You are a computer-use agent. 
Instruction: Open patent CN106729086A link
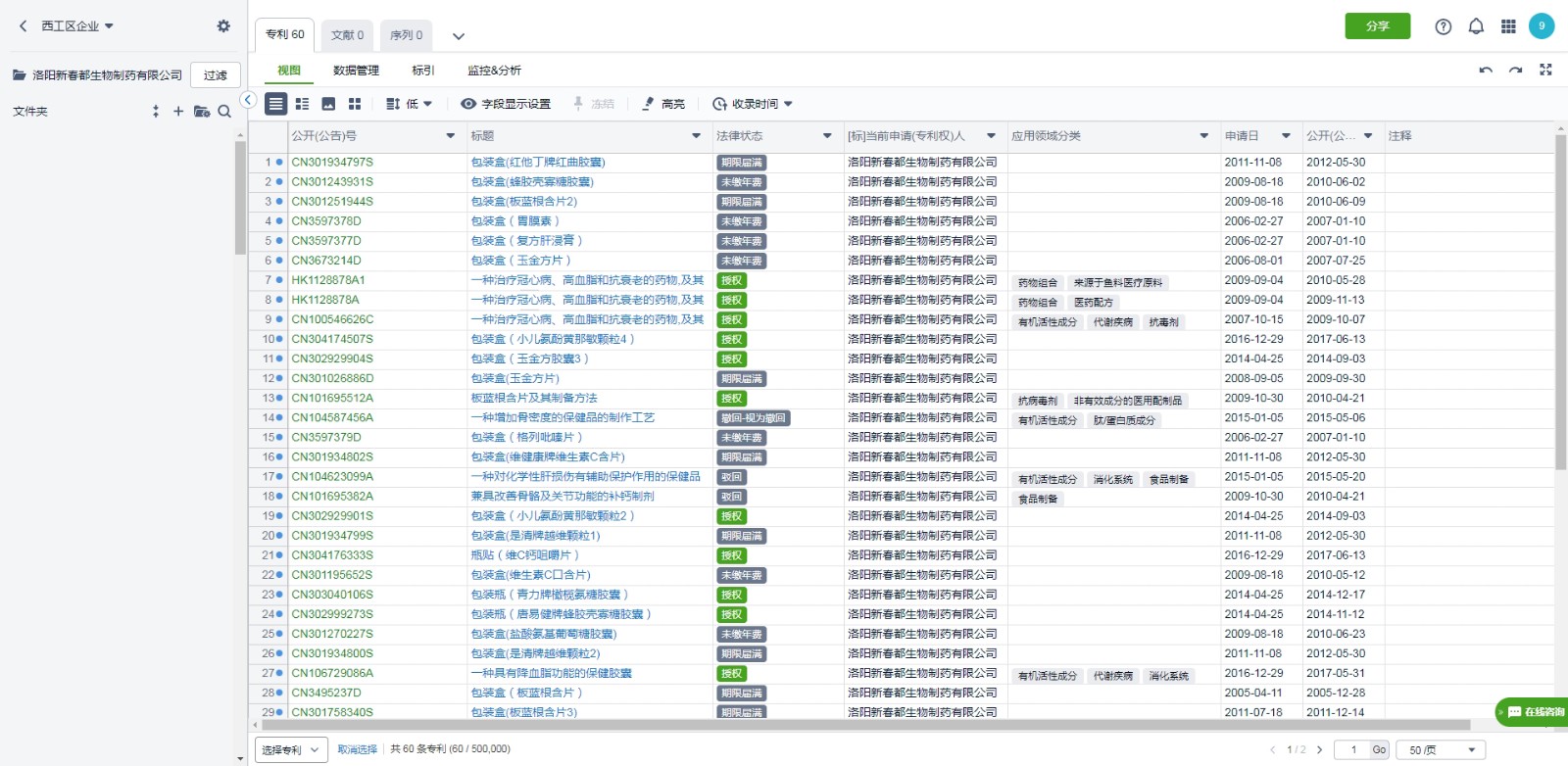click(x=332, y=674)
